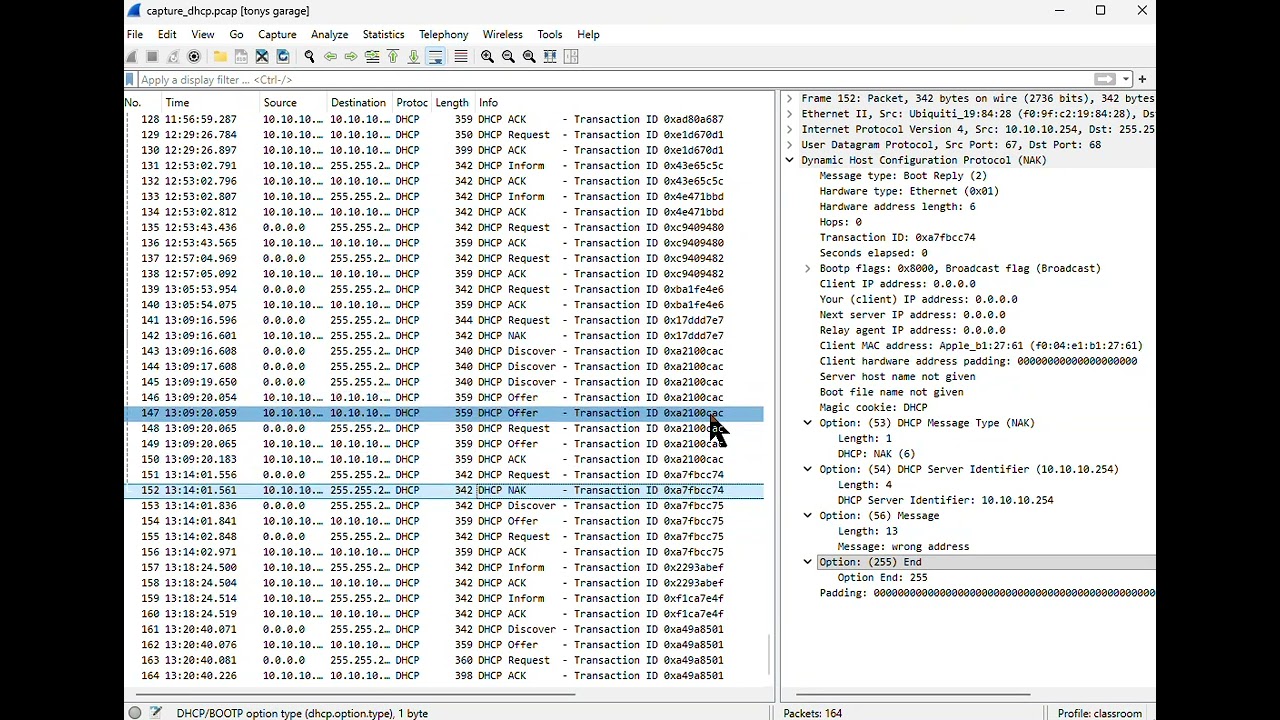Viewport: 1280px width, 720px height.
Task: Jump to the last packet icon
Action: click(x=414, y=57)
